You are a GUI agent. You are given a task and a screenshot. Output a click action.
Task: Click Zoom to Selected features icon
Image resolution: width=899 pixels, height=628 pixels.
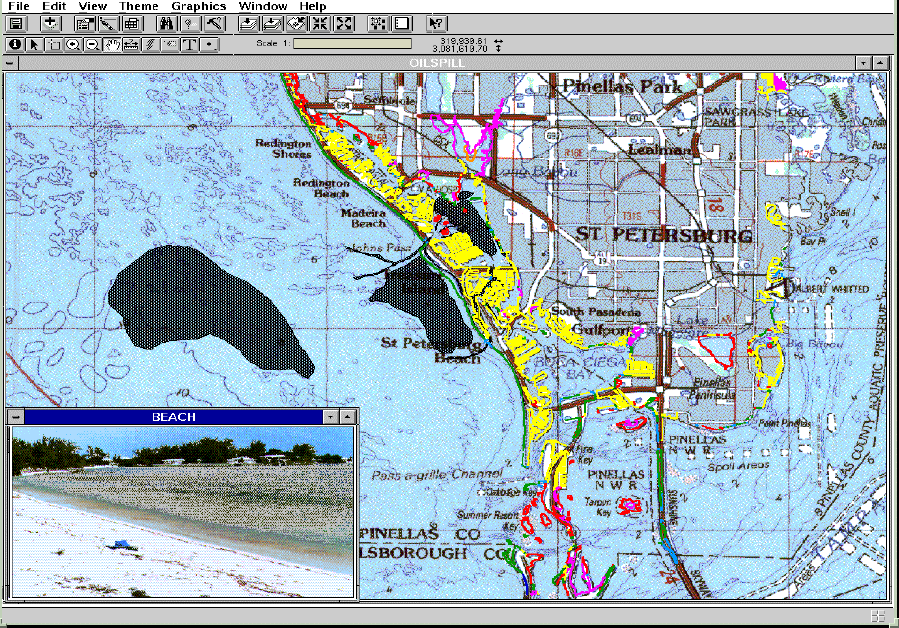click(296, 24)
